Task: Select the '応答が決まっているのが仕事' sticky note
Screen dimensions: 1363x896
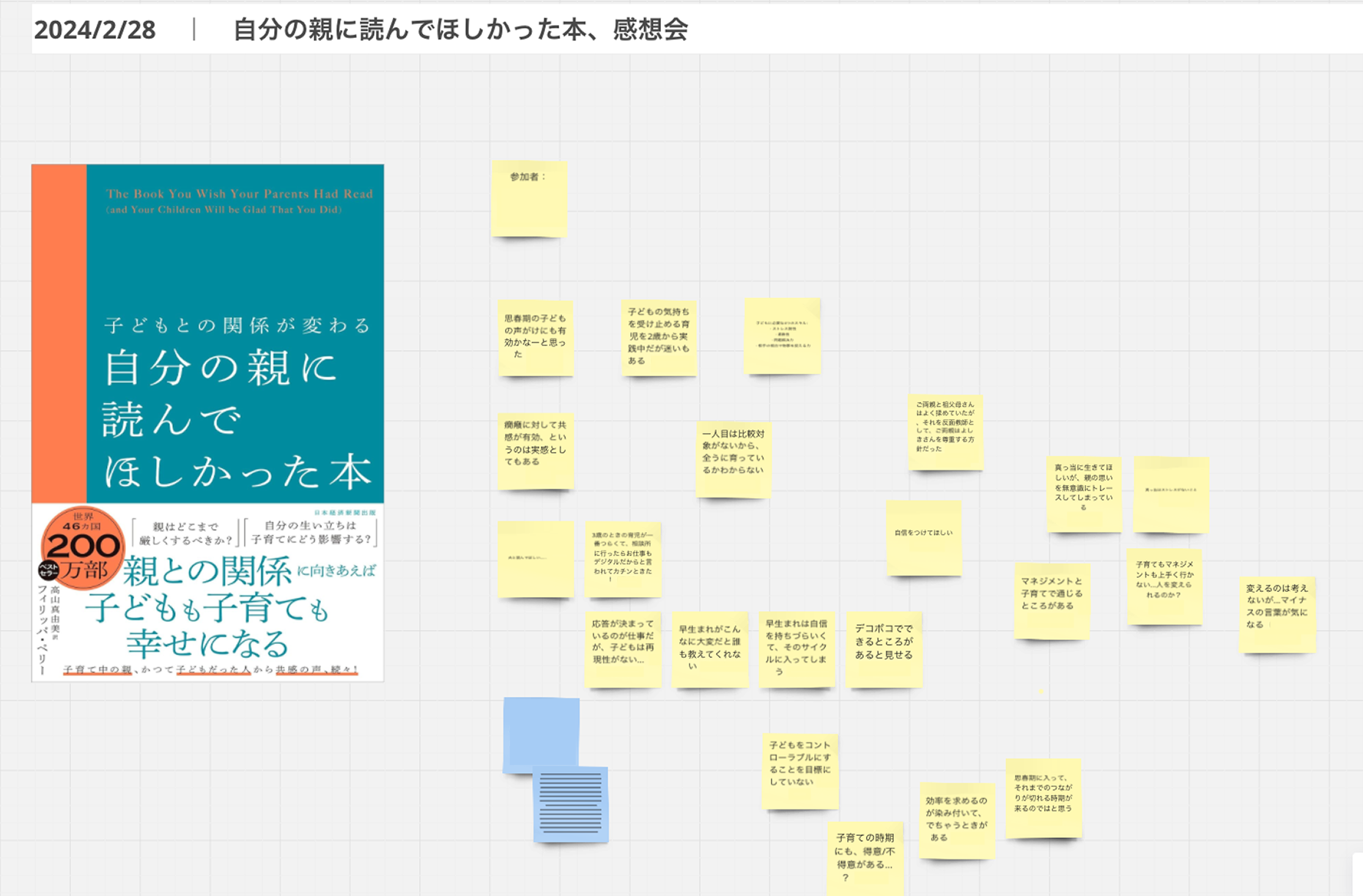Action: click(623, 649)
